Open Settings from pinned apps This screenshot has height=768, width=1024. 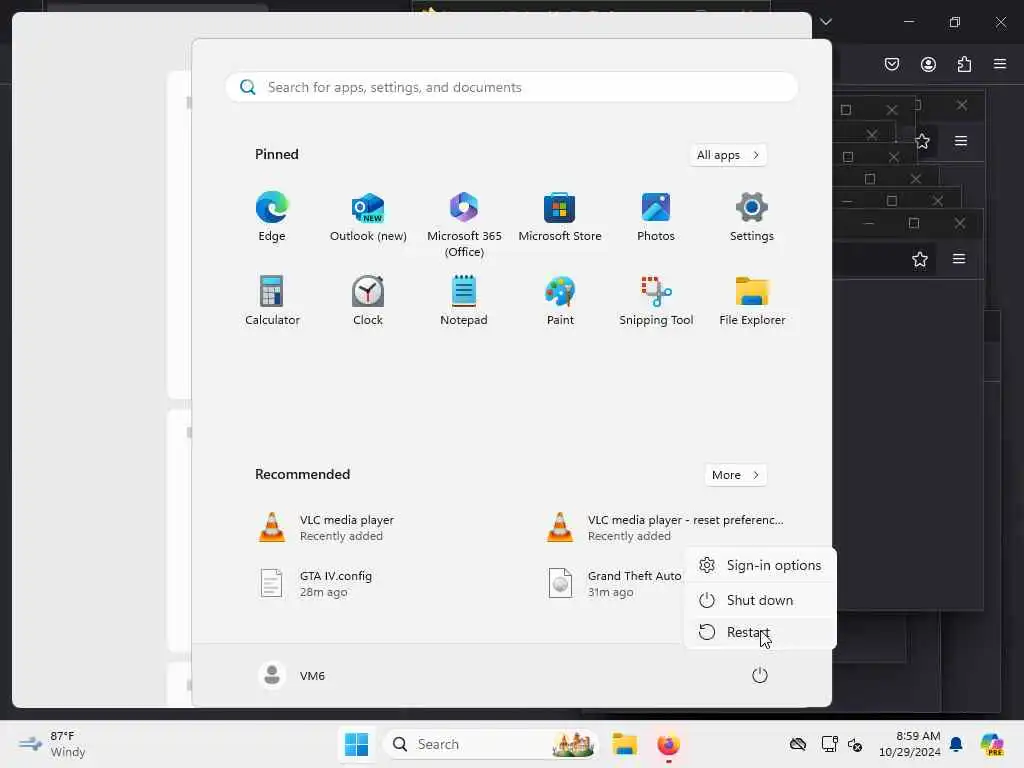[x=752, y=217]
